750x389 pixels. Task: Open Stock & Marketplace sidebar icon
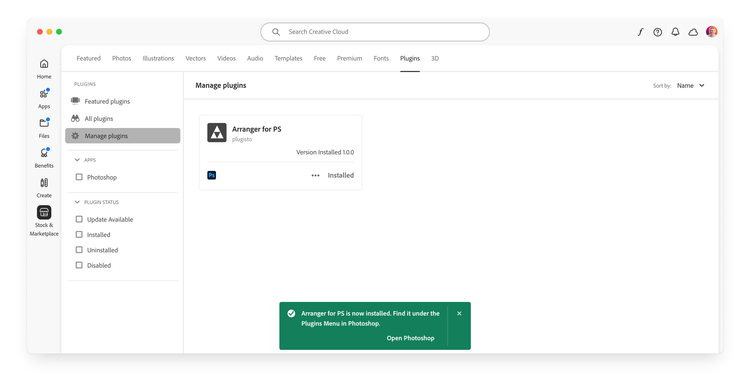coord(44,212)
